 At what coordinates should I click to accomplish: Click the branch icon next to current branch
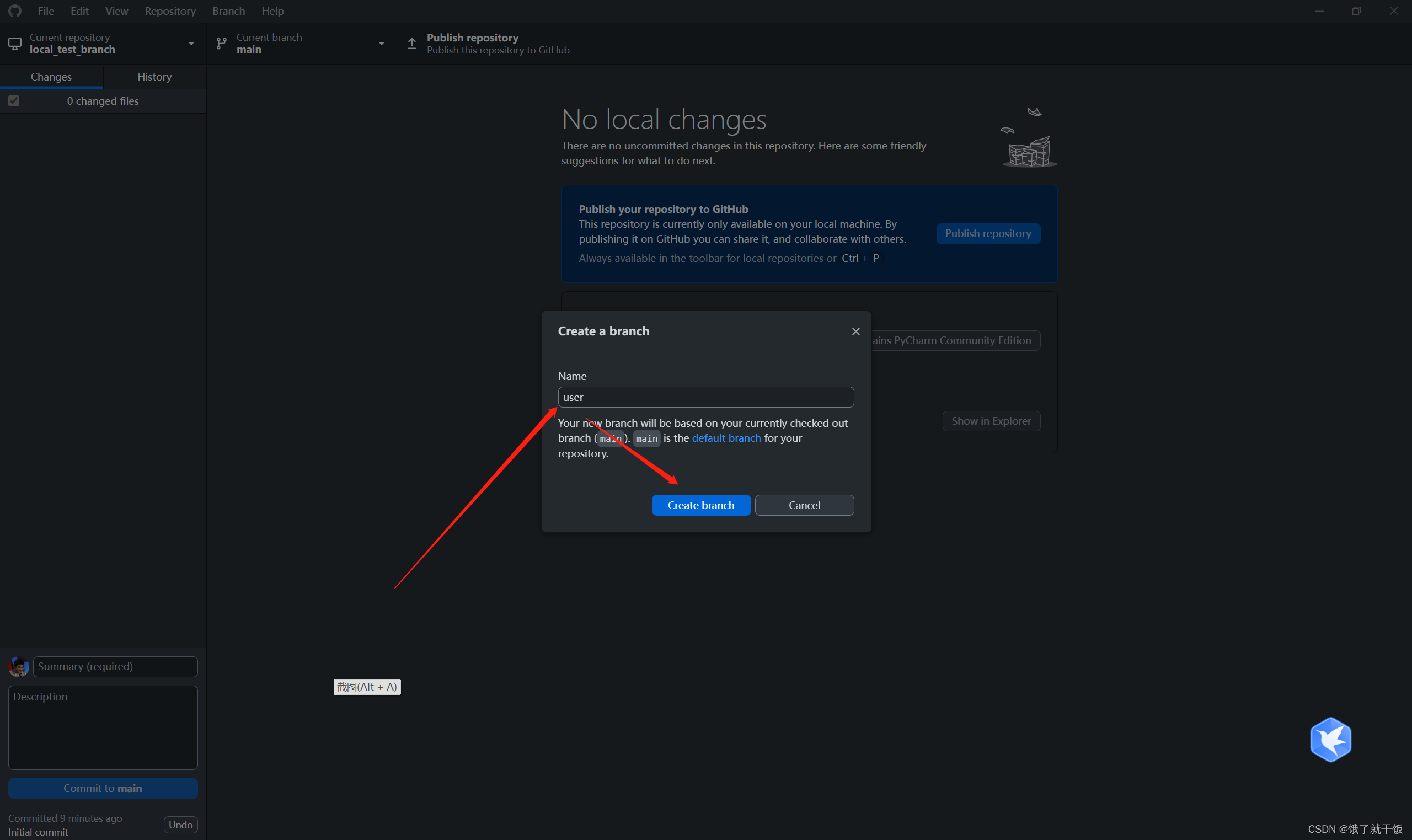(x=219, y=43)
